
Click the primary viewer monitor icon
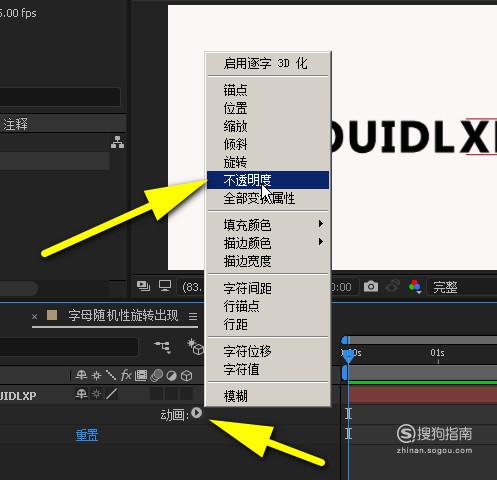[x=165, y=286]
